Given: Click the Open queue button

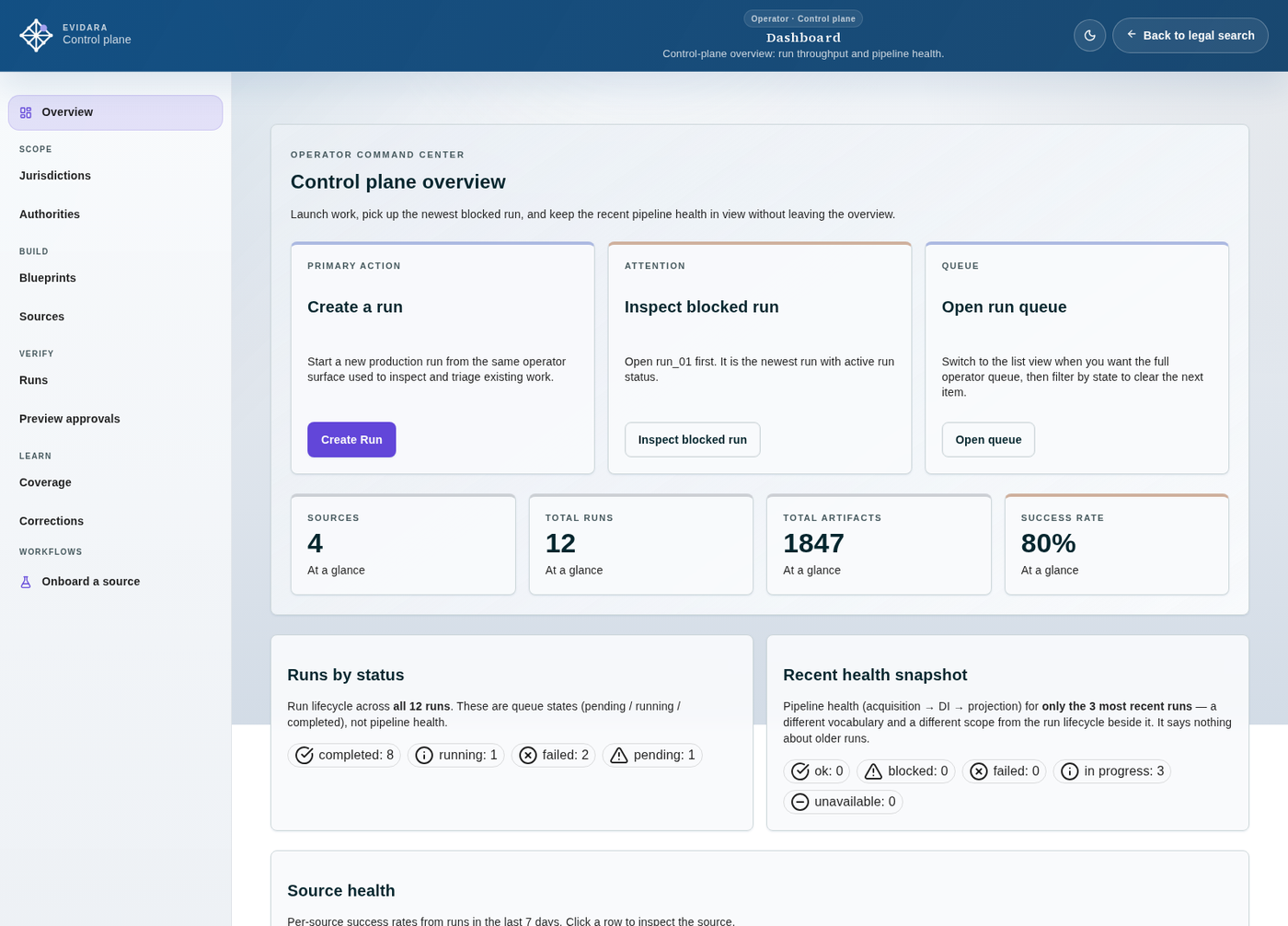Looking at the screenshot, I should (988, 440).
